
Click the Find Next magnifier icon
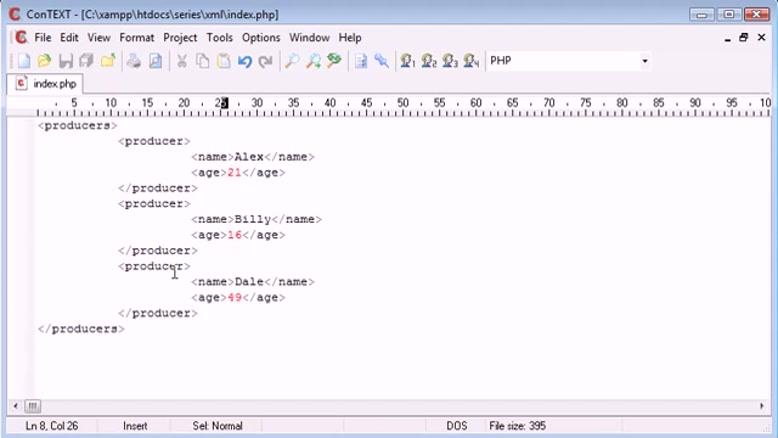click(x=313, y=61)
